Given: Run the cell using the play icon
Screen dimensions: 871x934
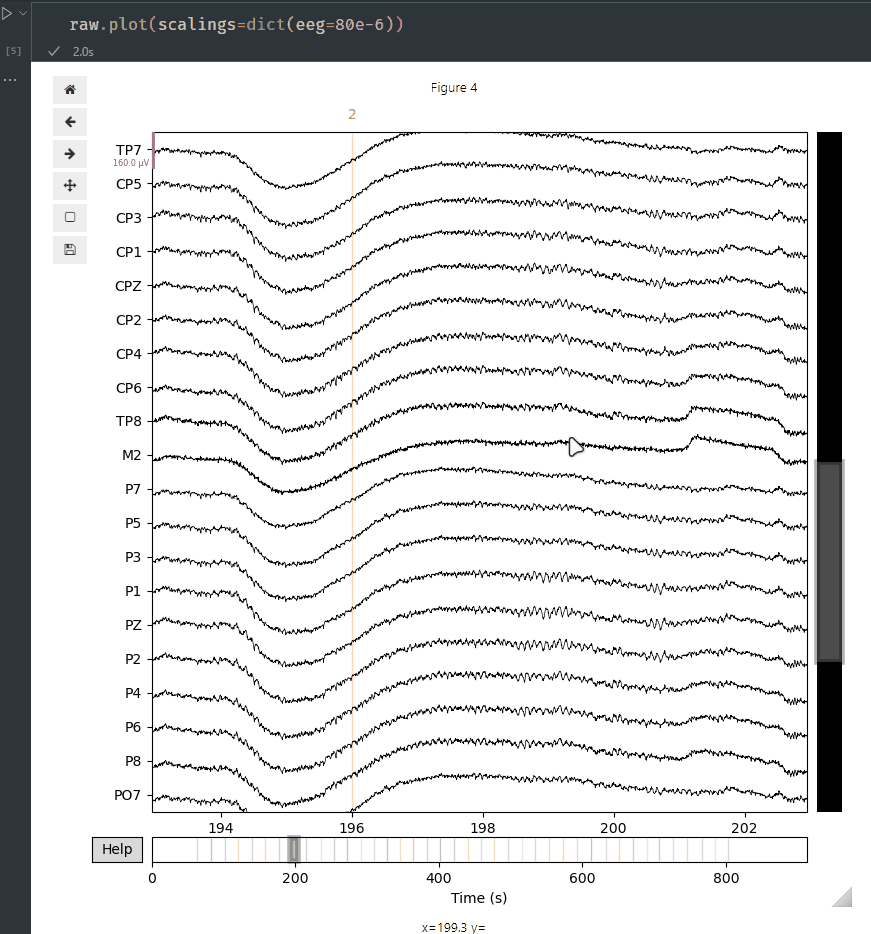Looking at the screenshot, I should 10,12.
